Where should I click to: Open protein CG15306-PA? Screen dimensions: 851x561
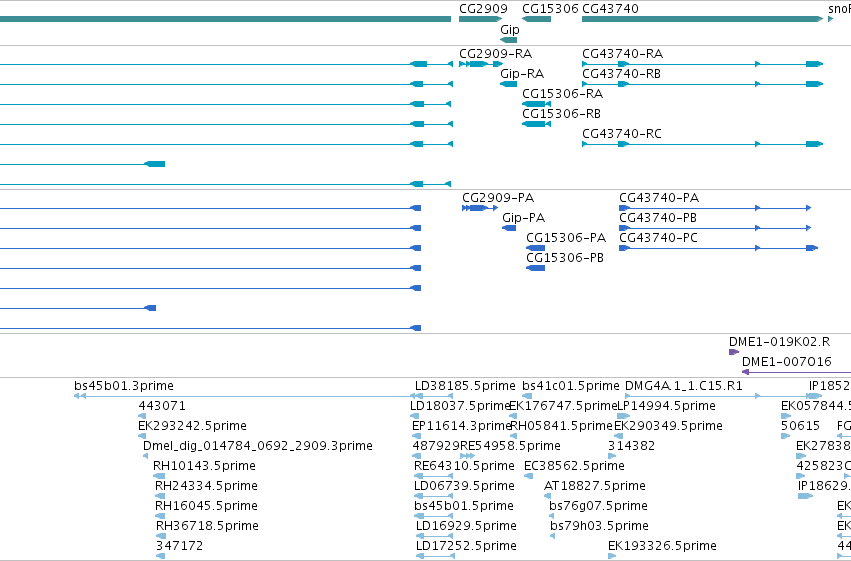point(566,238)
